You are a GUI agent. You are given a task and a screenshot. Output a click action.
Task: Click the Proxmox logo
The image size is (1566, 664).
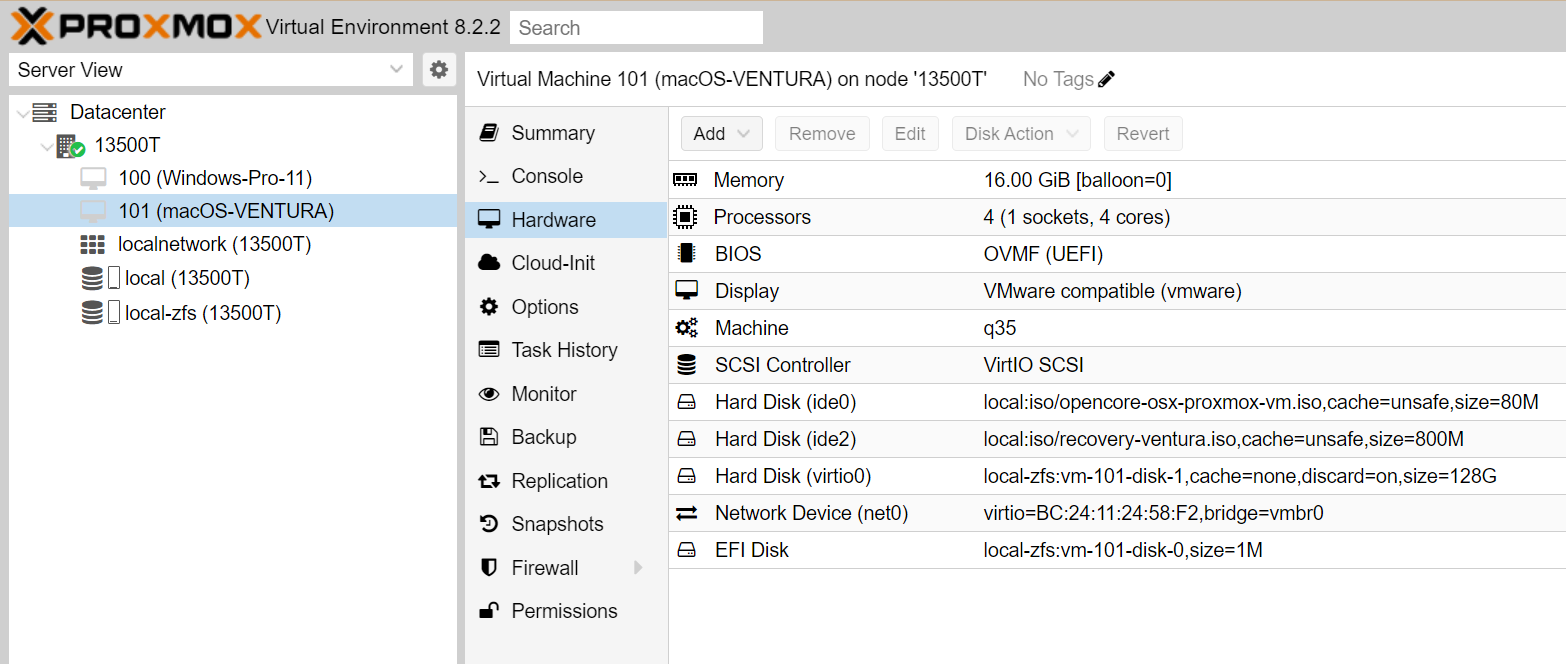(x=137, y=26)
